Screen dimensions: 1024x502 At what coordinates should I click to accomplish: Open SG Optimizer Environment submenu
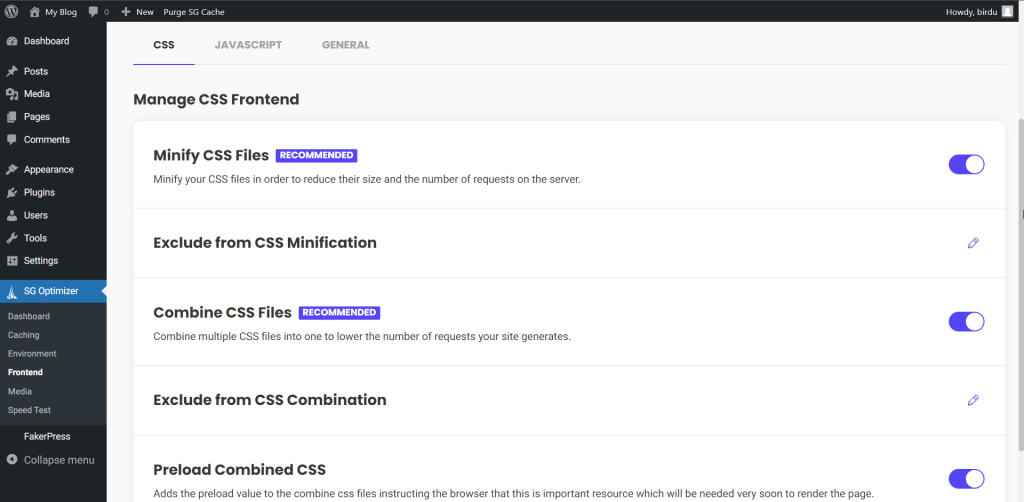click(32, 354)
